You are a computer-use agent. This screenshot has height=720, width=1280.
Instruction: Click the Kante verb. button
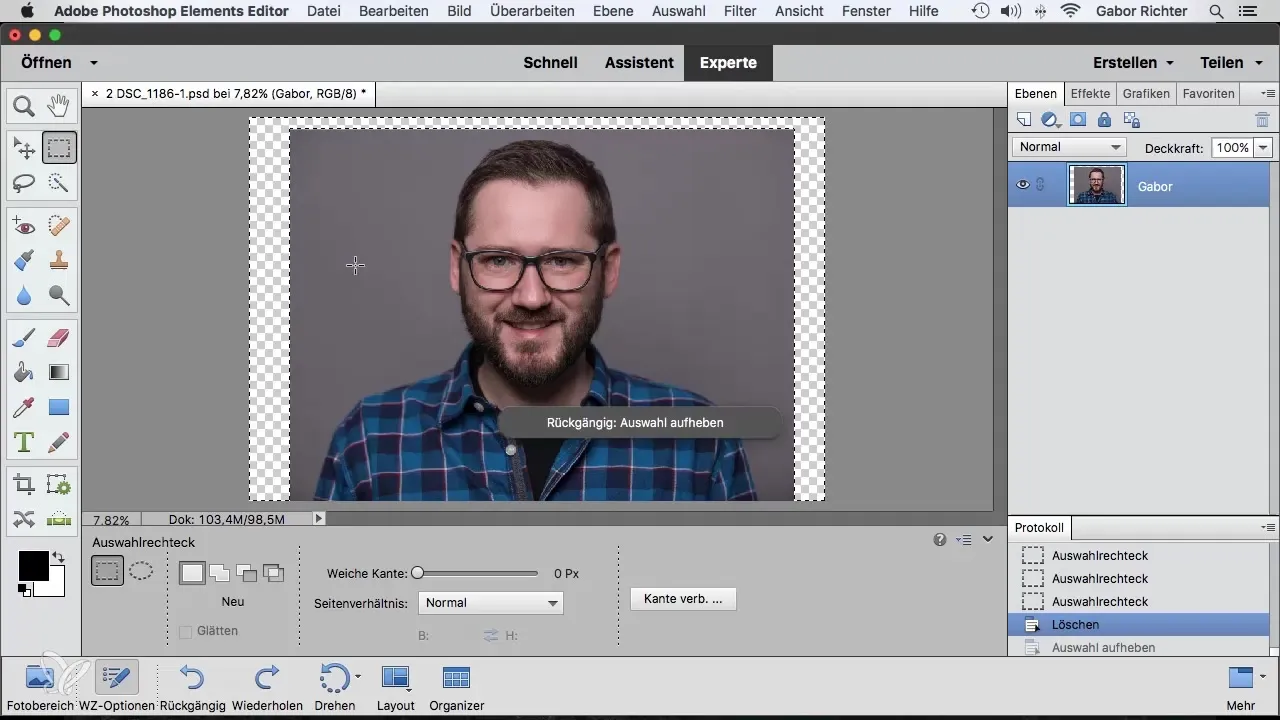[683, 599]
